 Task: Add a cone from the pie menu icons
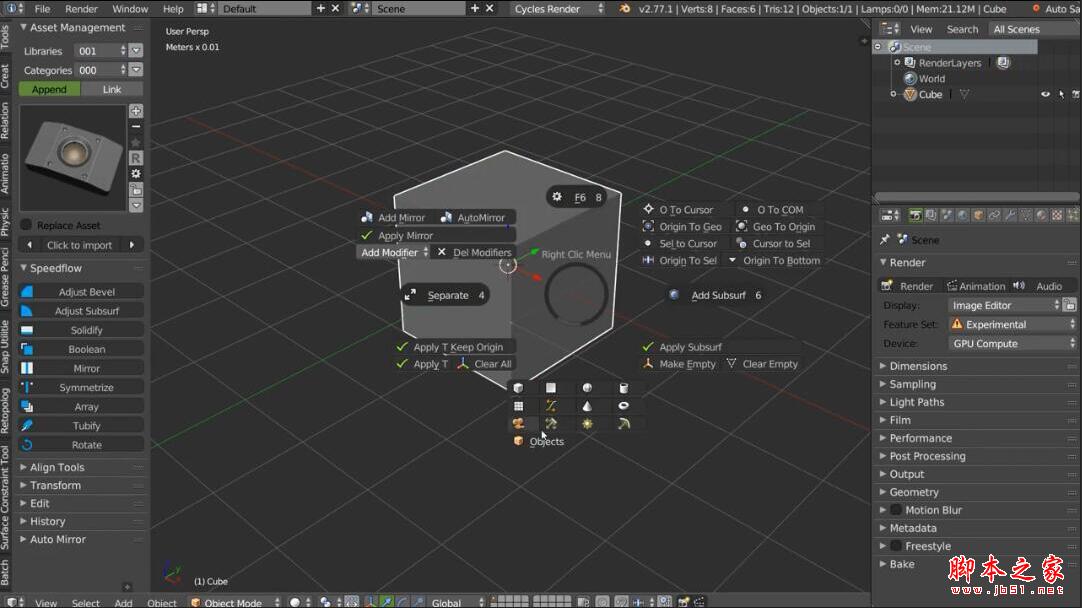pyautogui.click(x=587, y=406)
